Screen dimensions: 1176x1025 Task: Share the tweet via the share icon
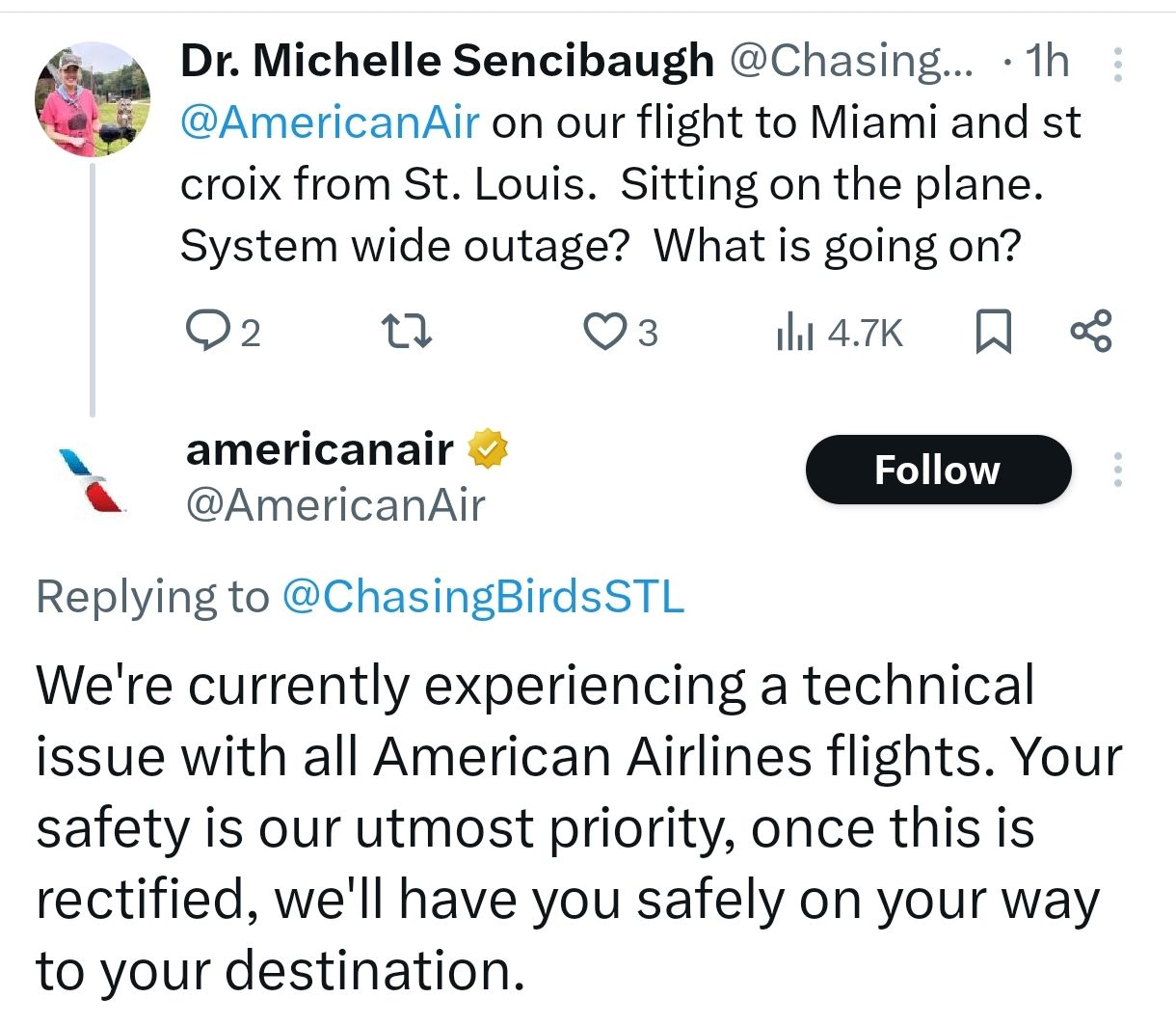coord(1091,331)
